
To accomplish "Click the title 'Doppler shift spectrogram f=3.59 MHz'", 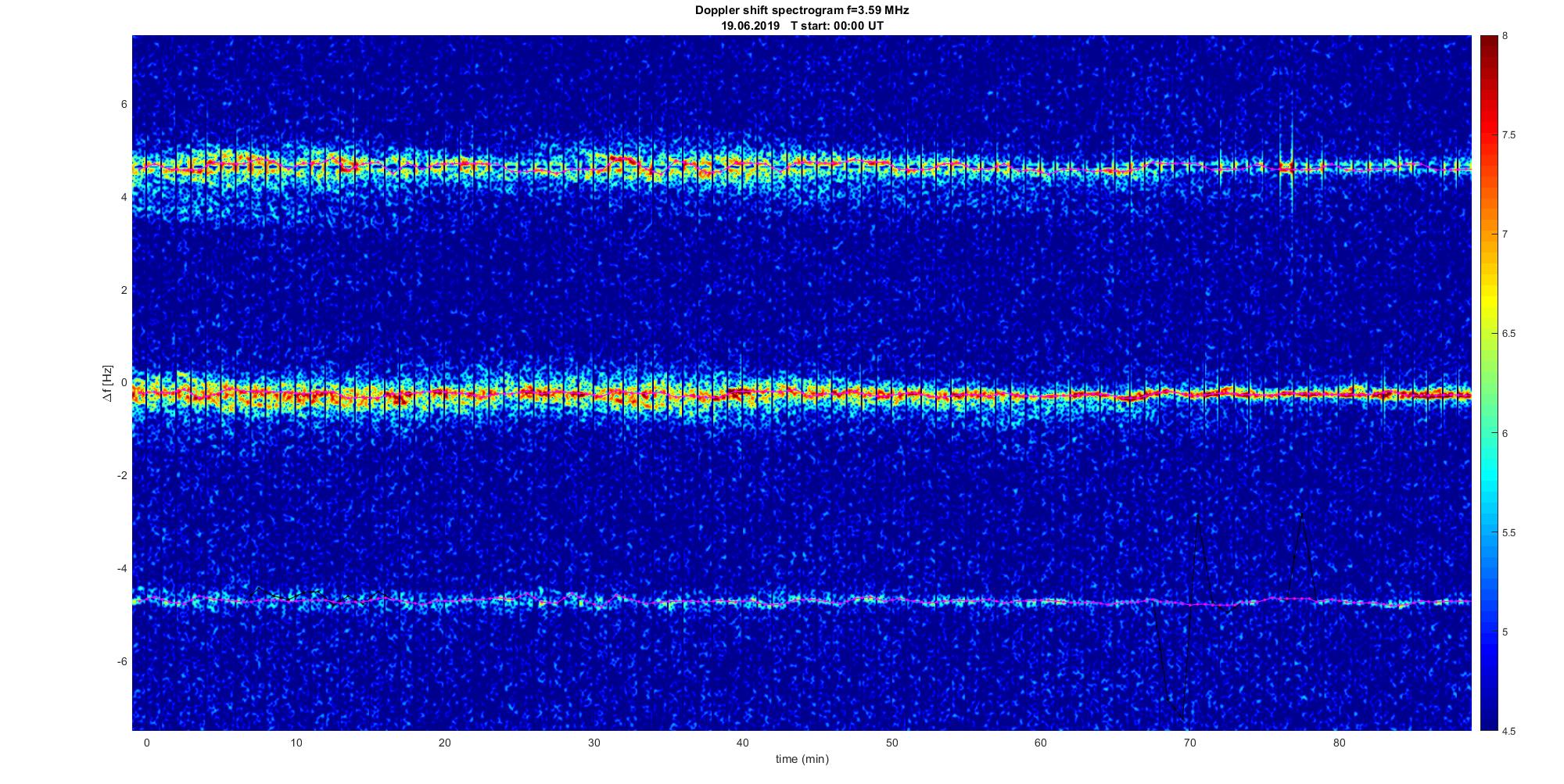I will tap(802, 11).
